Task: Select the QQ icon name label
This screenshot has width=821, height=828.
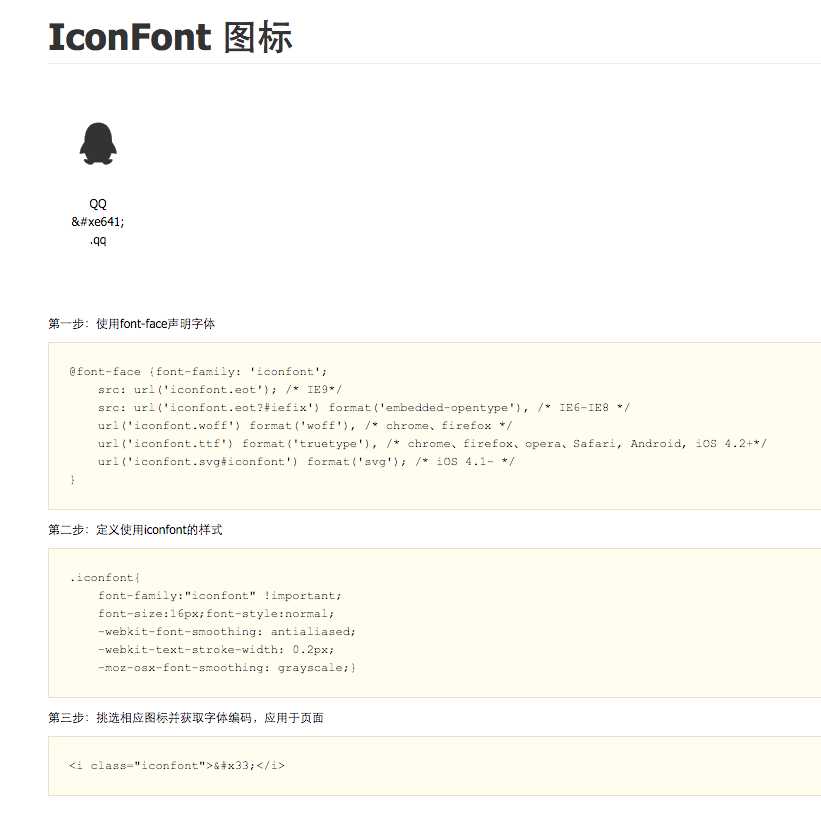Action: 98,204
